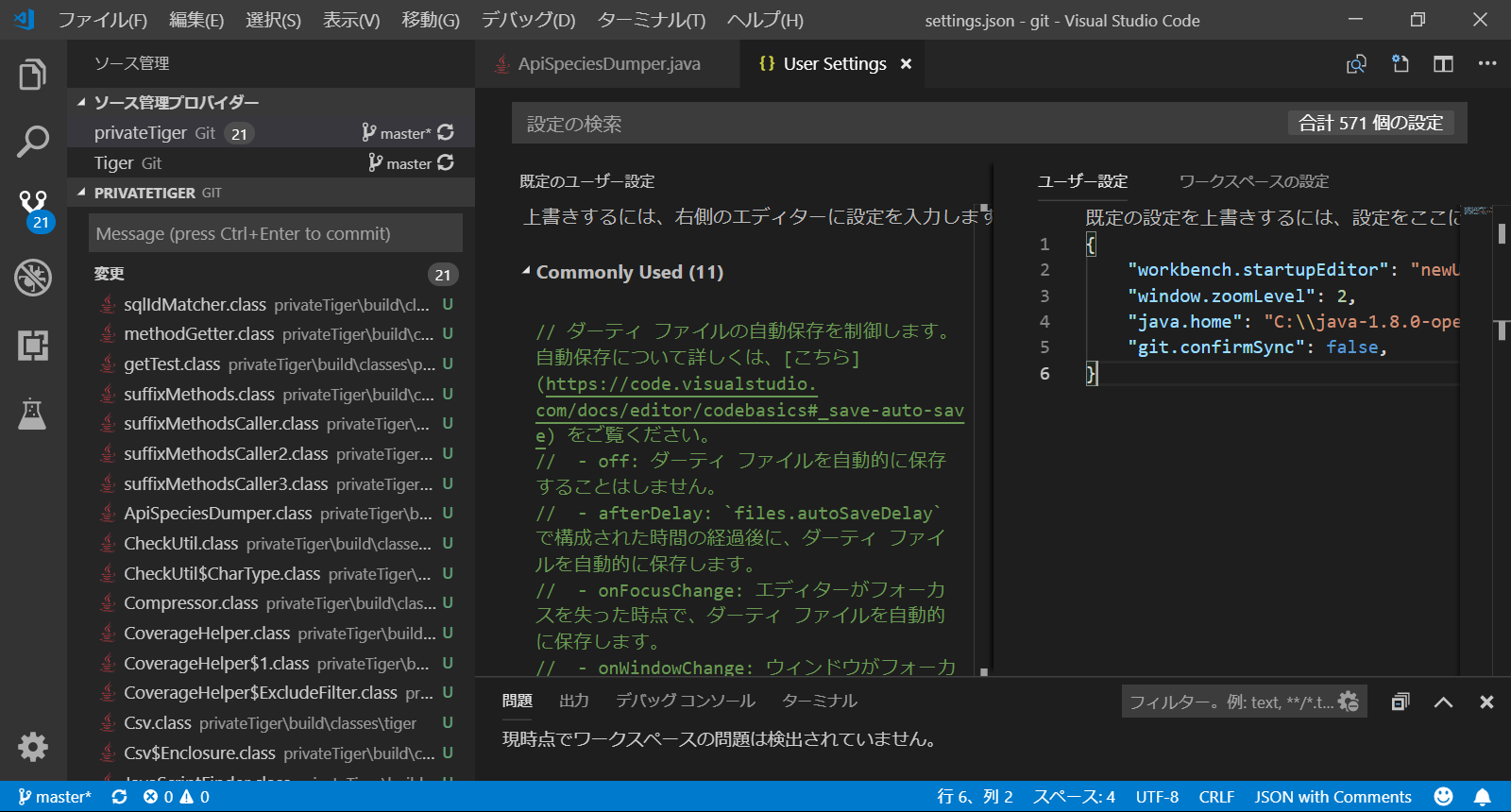Image resolution: width=1511 pixels, height=812 pixels.
Task: Switch to the デバッグ コンソール panel tab
Action: pos(686,701)
